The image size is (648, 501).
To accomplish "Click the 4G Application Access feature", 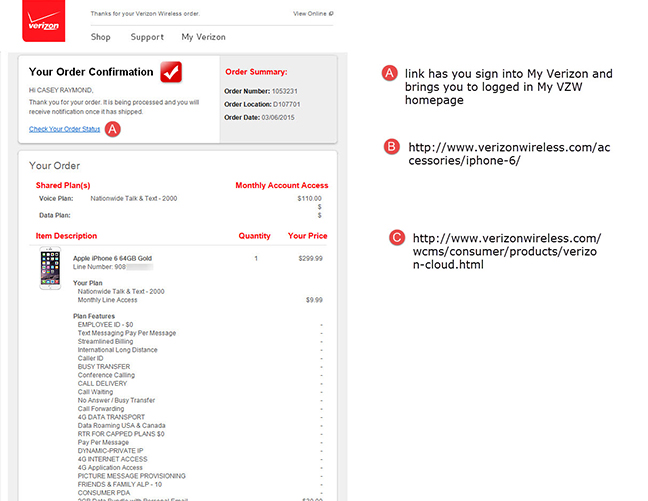I will click(110, 468).
